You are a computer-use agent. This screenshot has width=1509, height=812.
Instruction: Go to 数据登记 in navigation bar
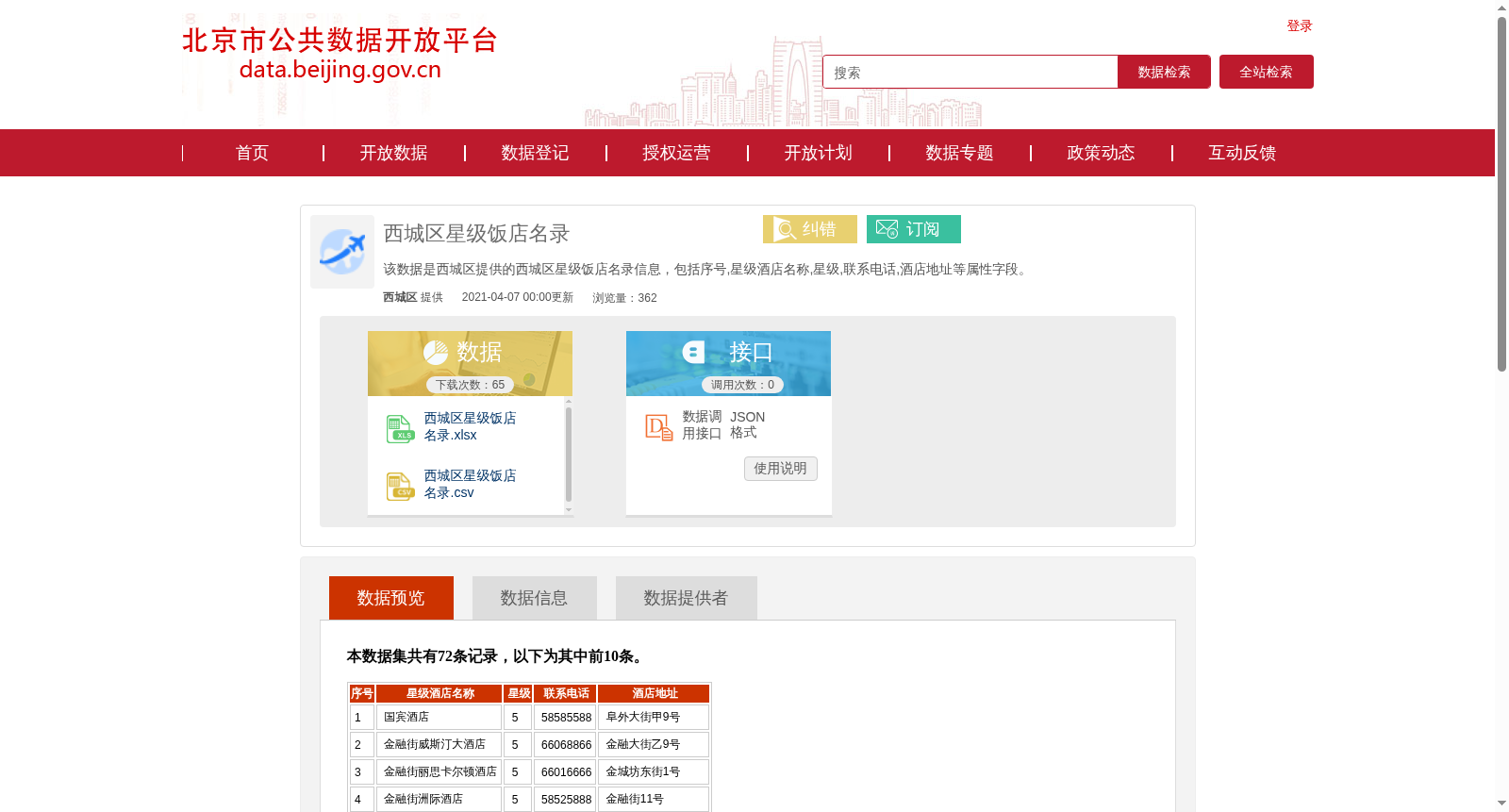536,153
